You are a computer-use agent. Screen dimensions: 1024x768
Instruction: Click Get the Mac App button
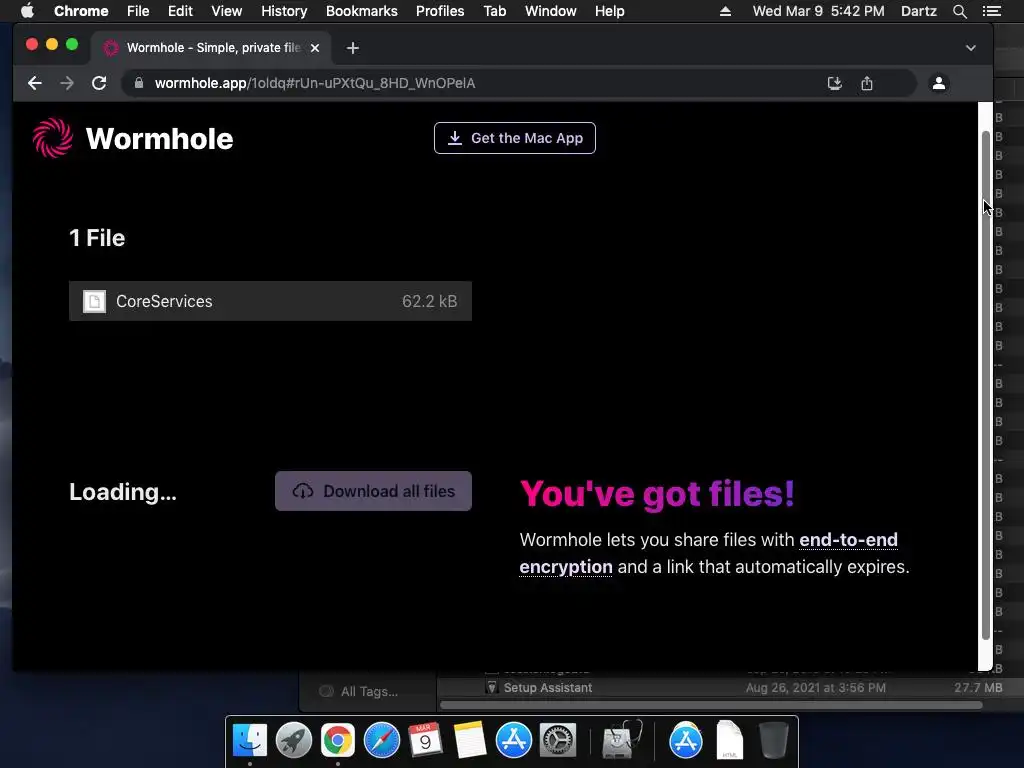515,138
